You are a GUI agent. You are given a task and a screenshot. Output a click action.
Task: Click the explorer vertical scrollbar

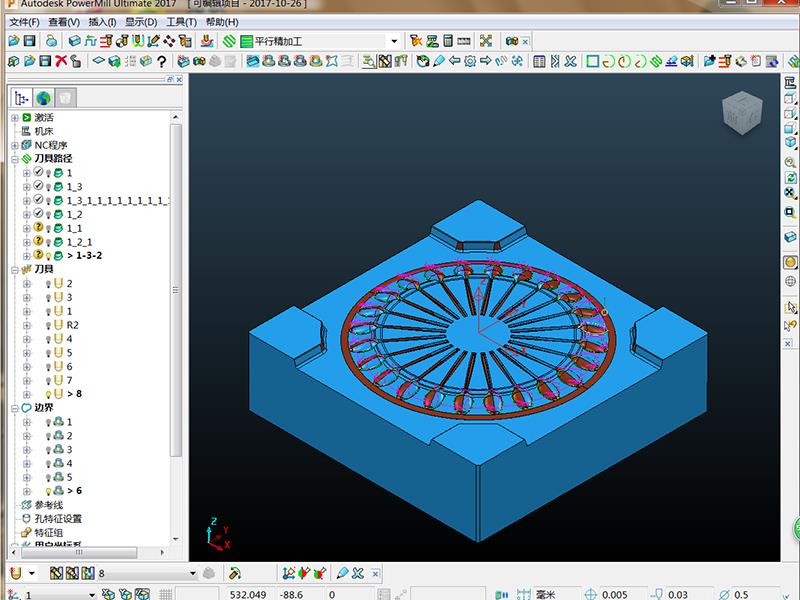point(176,291)
